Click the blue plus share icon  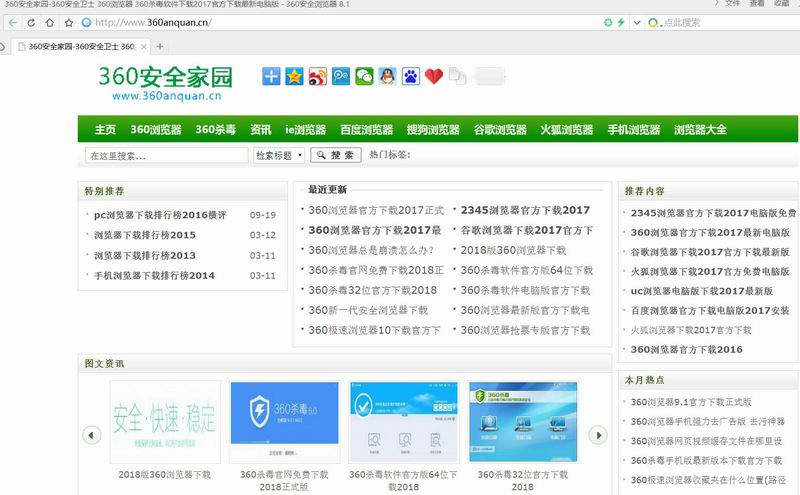click(271, 77)
